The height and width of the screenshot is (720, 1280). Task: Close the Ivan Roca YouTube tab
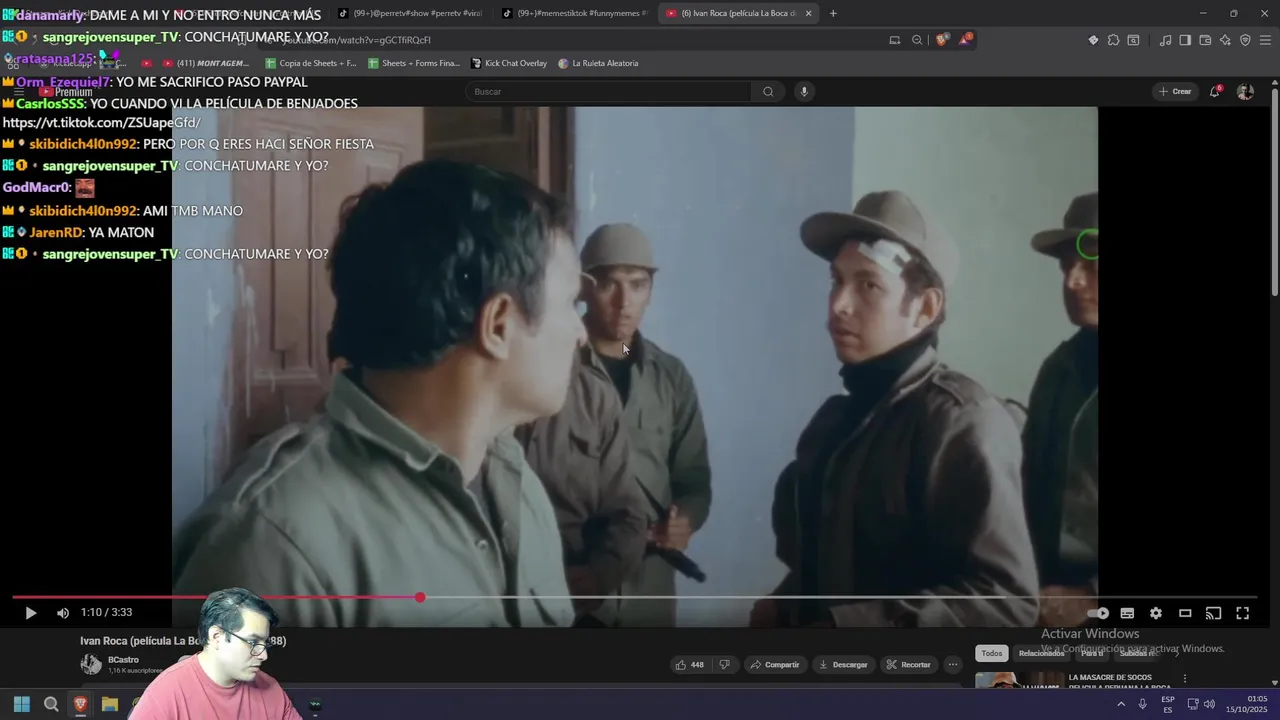pyautogui.click(x=808, y=13)
